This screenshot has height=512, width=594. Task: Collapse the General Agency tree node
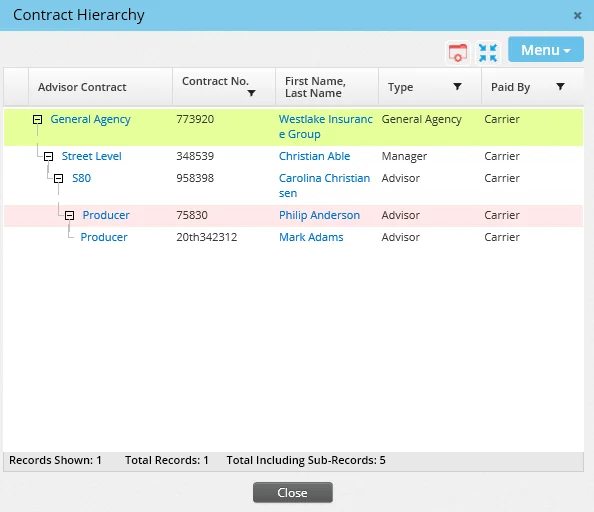click(x=37, y=120)
